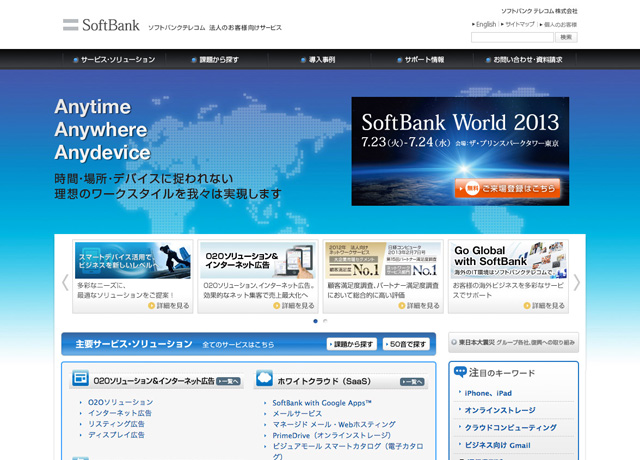Open the 東日本大震災 recovery efforts banner
Image resolution: width=640 pixels, height=460 pixels.
click(x=513, y=342)
